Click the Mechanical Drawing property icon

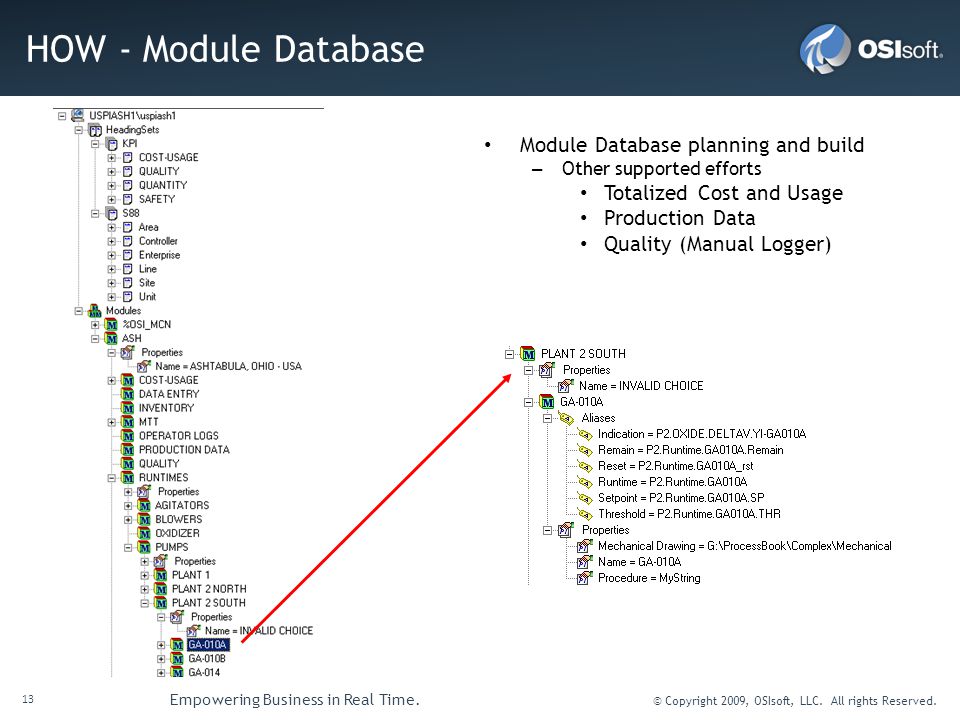pyautogui.click(x=585, y=546)
